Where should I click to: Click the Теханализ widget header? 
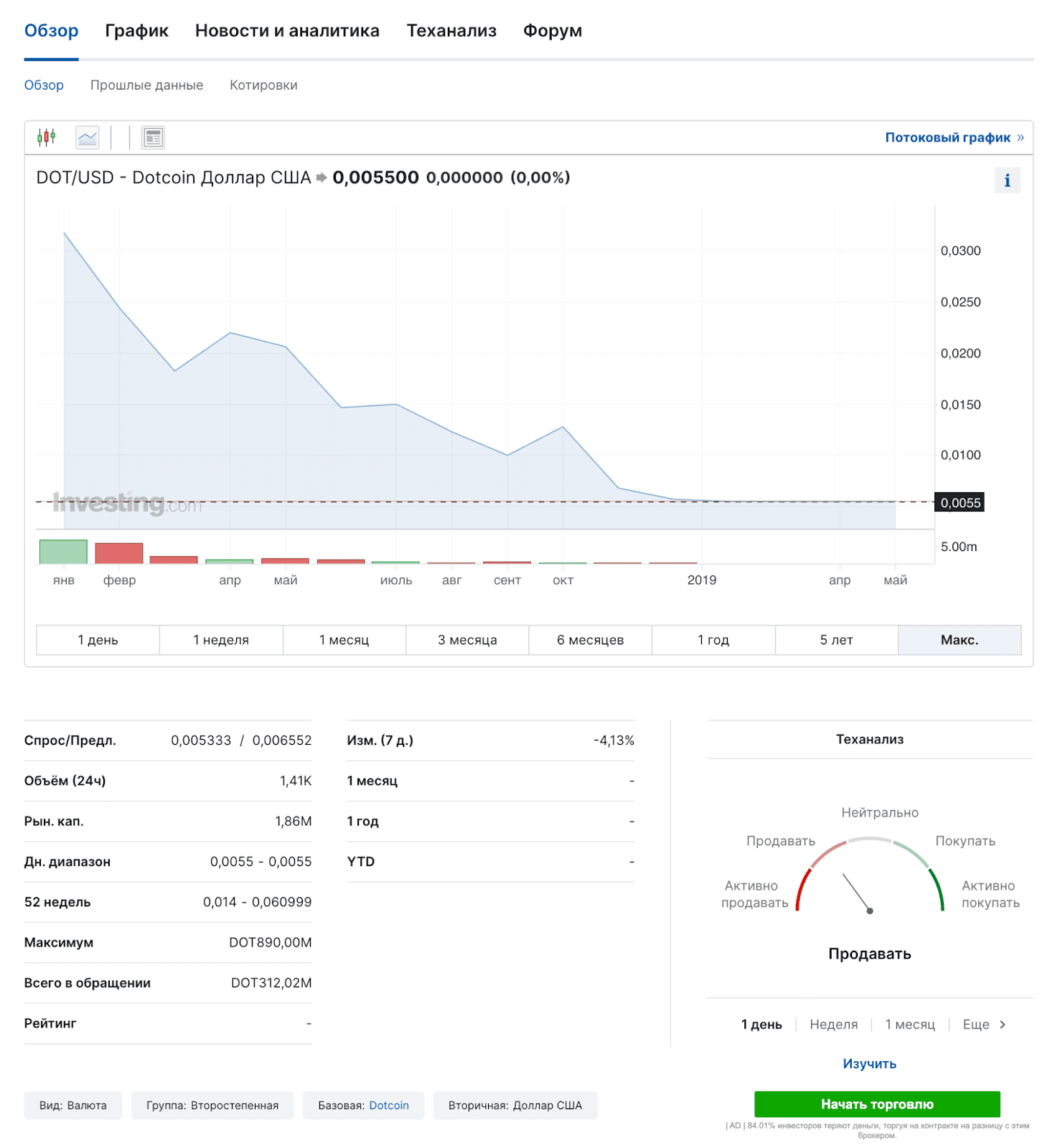pyautogui.click(x=869, y=739)
